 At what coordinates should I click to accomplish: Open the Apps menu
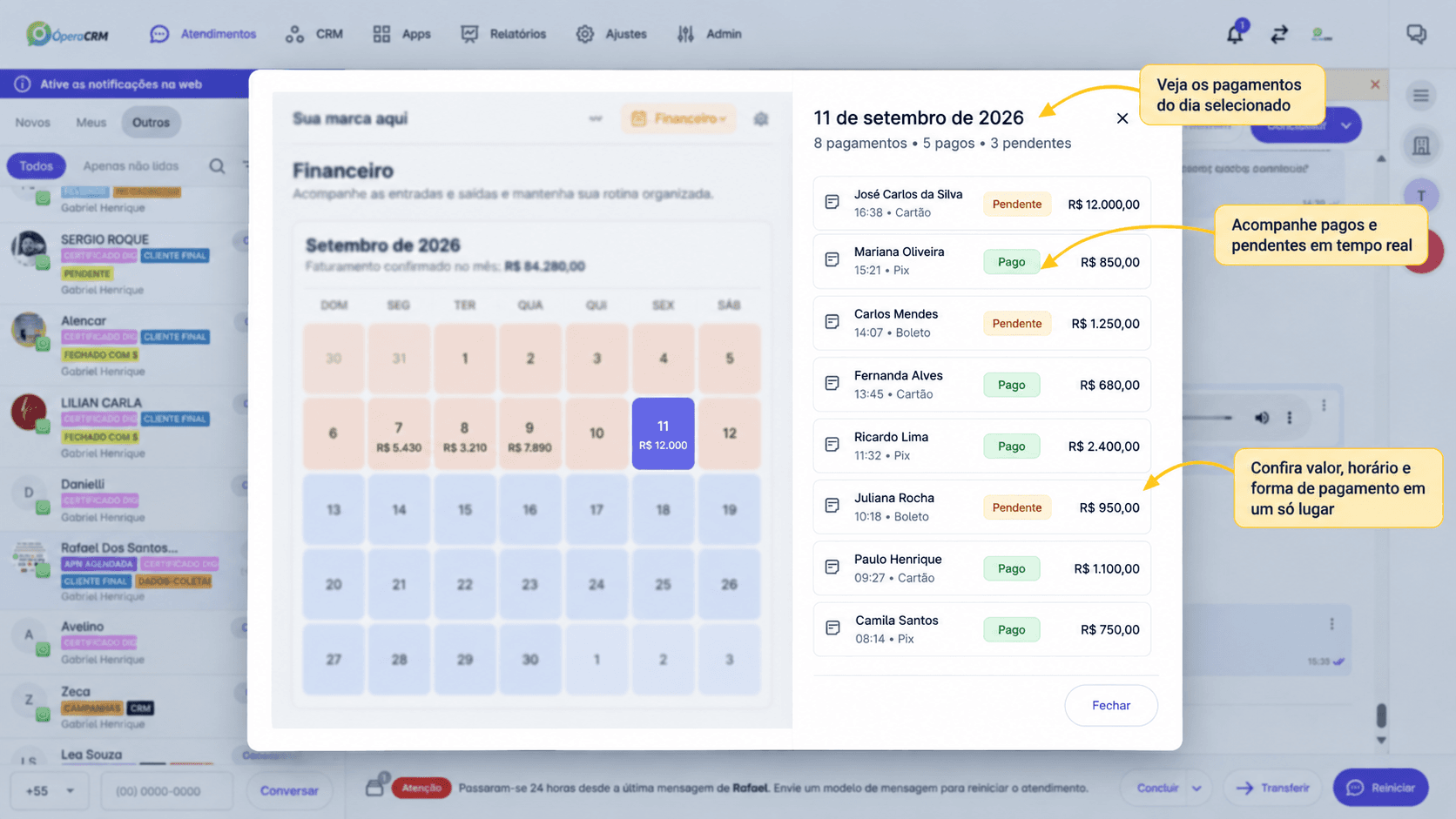[x=401, y=34]
